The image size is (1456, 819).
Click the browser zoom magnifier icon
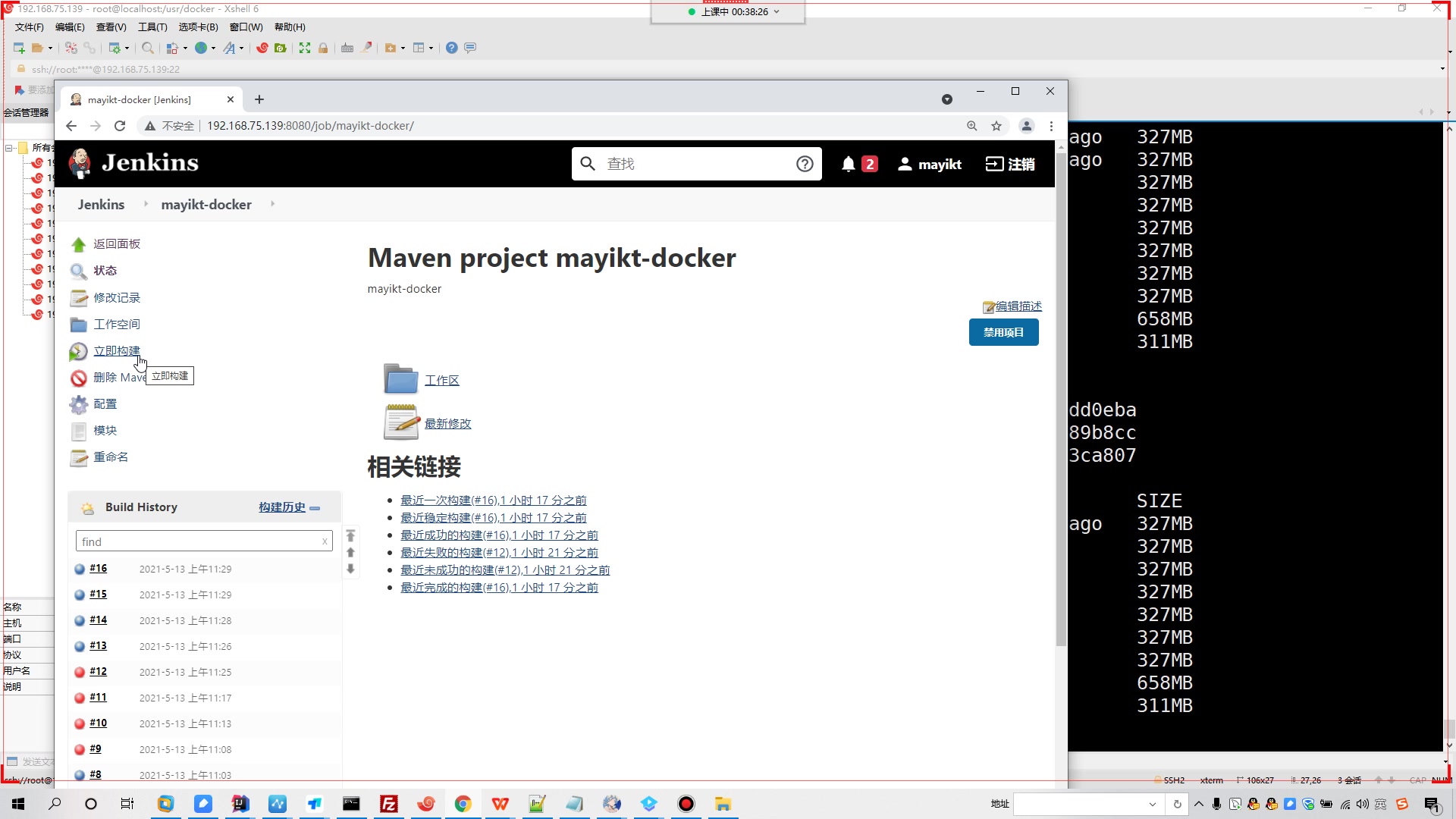point(971,126)
